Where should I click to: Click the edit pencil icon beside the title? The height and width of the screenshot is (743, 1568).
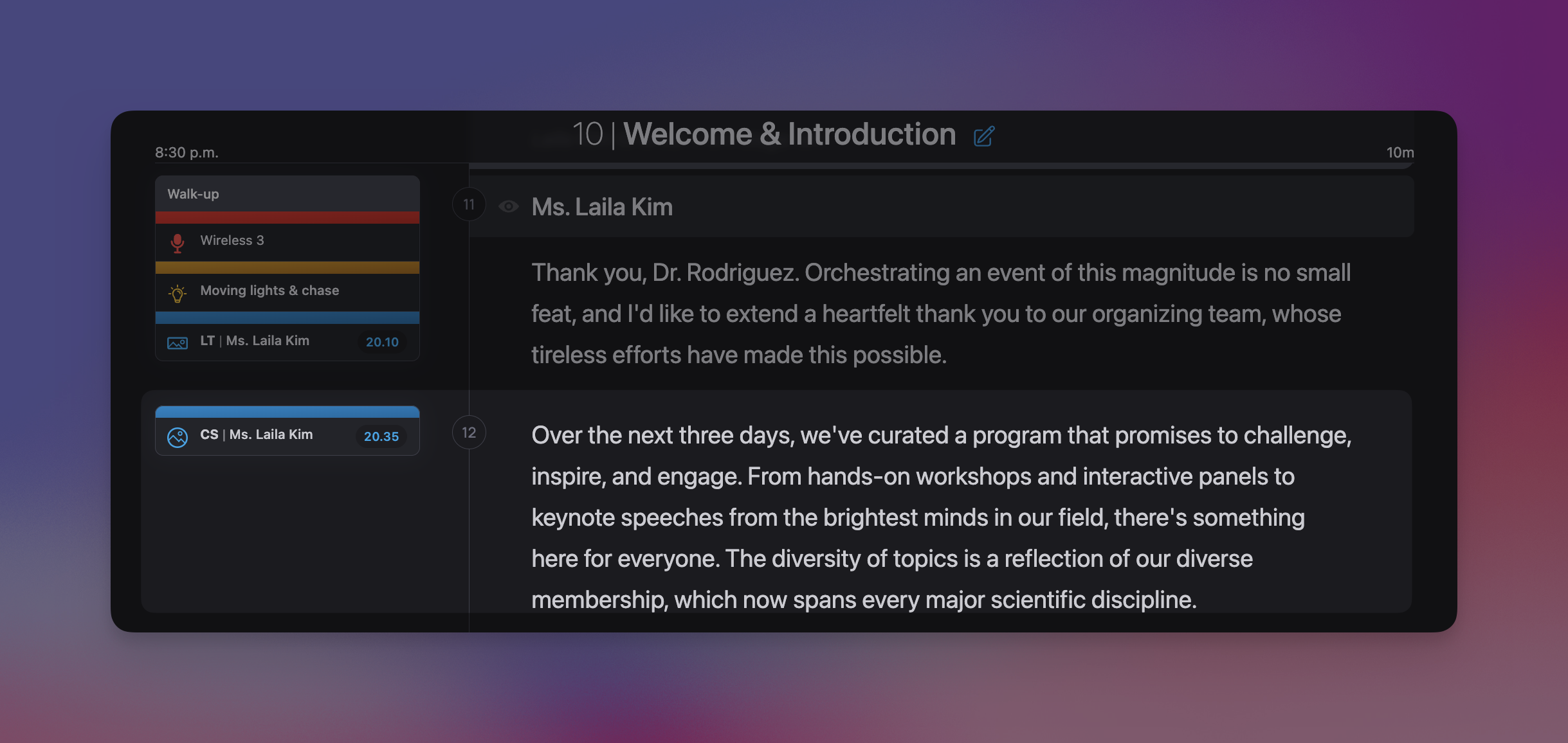pos(984,136)
